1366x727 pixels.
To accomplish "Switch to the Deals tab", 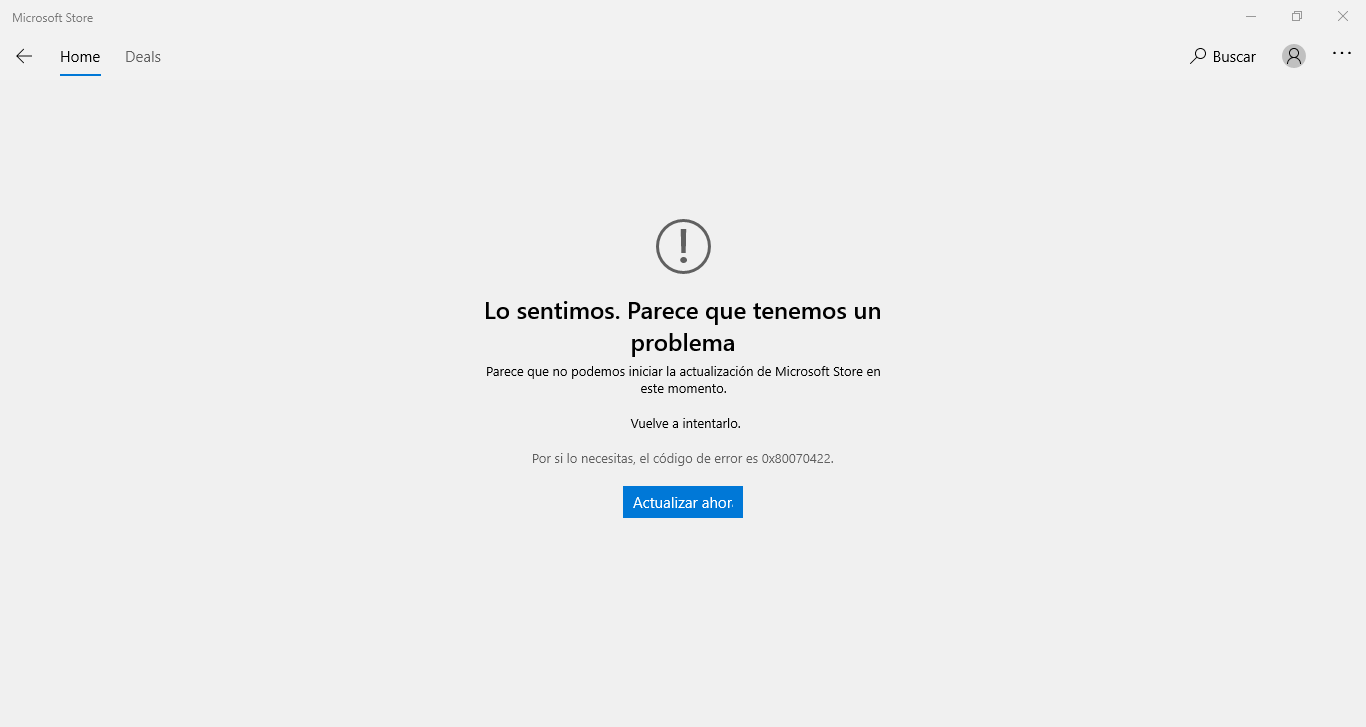I will click(x=143, y=57).
